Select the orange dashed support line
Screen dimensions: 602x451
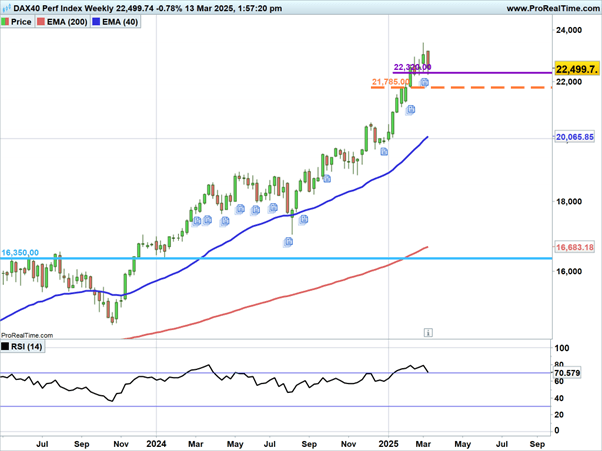coord(461,88)
